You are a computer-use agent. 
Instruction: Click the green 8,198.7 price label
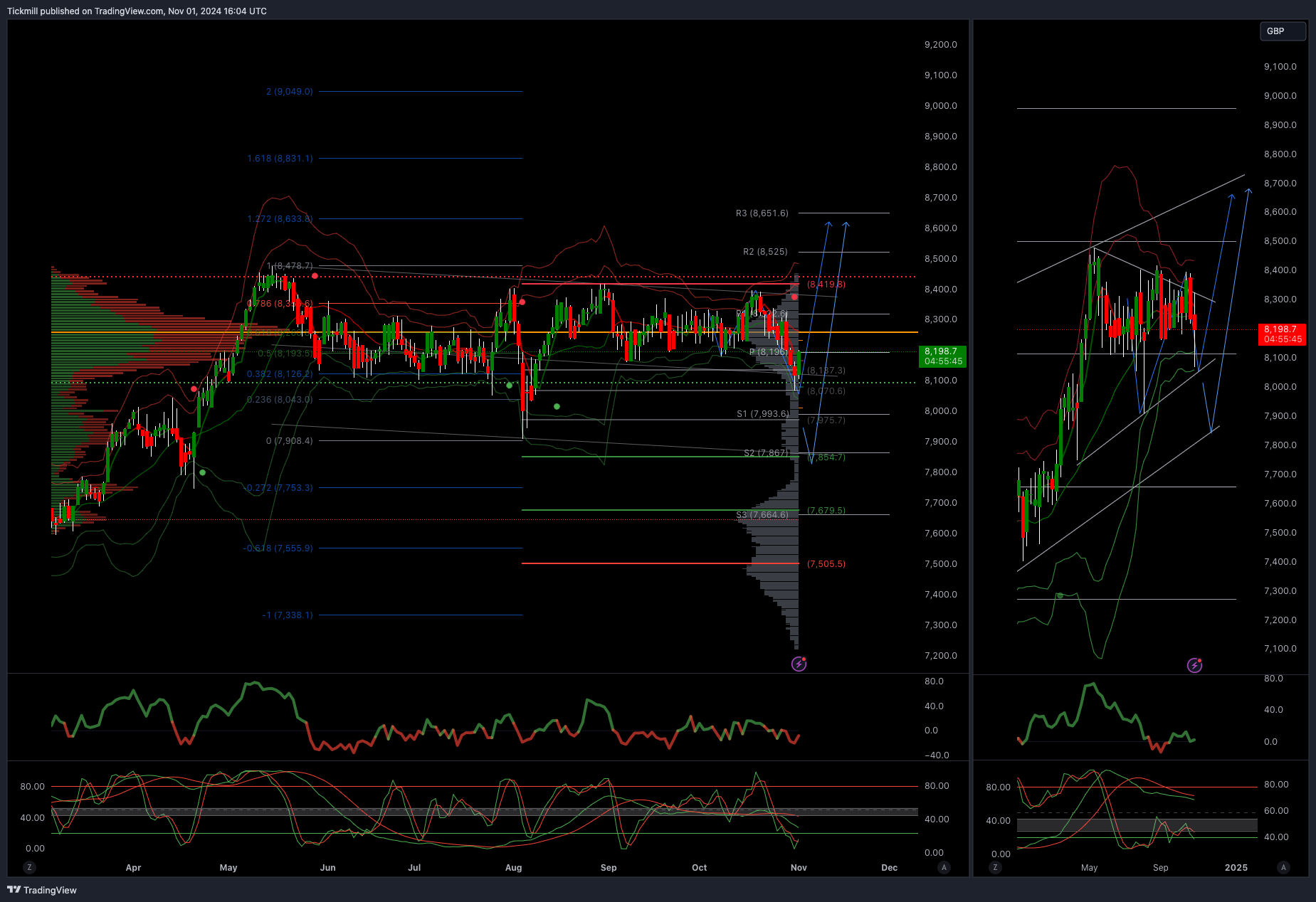tap(943, 356)
